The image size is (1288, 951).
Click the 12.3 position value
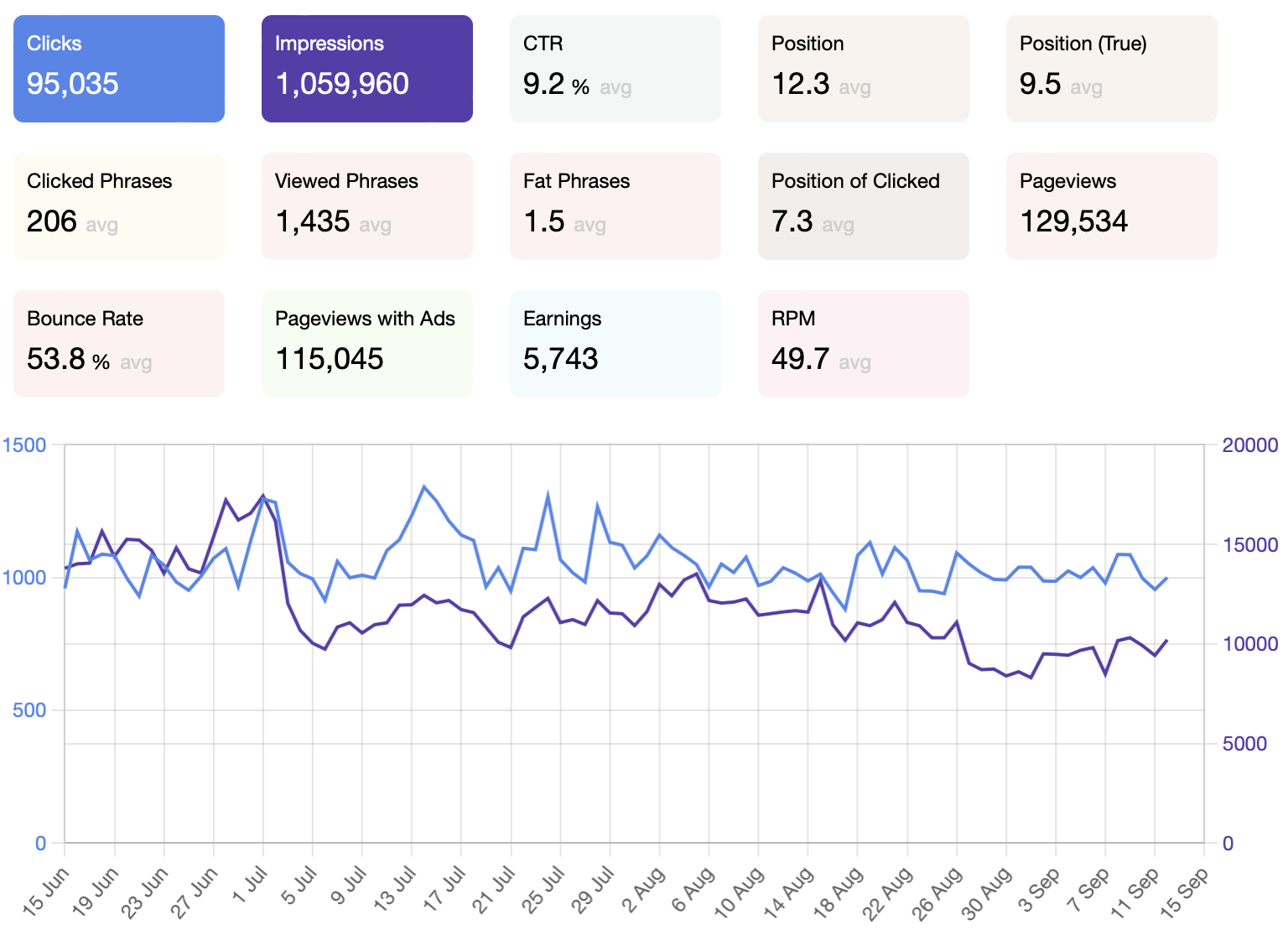pyautogui.click(x=801, y=84)
